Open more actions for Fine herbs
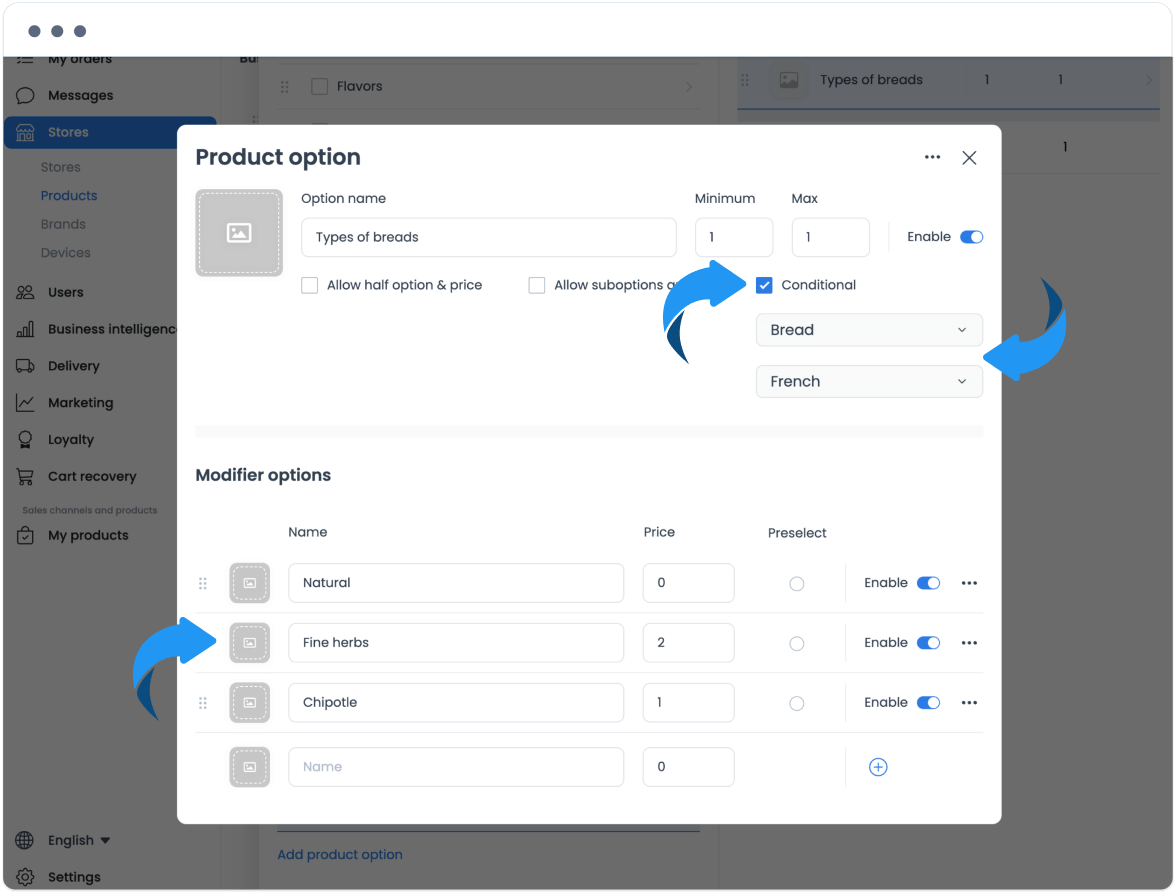Viewport: 1176px width, 895px height. pos(969,643)
